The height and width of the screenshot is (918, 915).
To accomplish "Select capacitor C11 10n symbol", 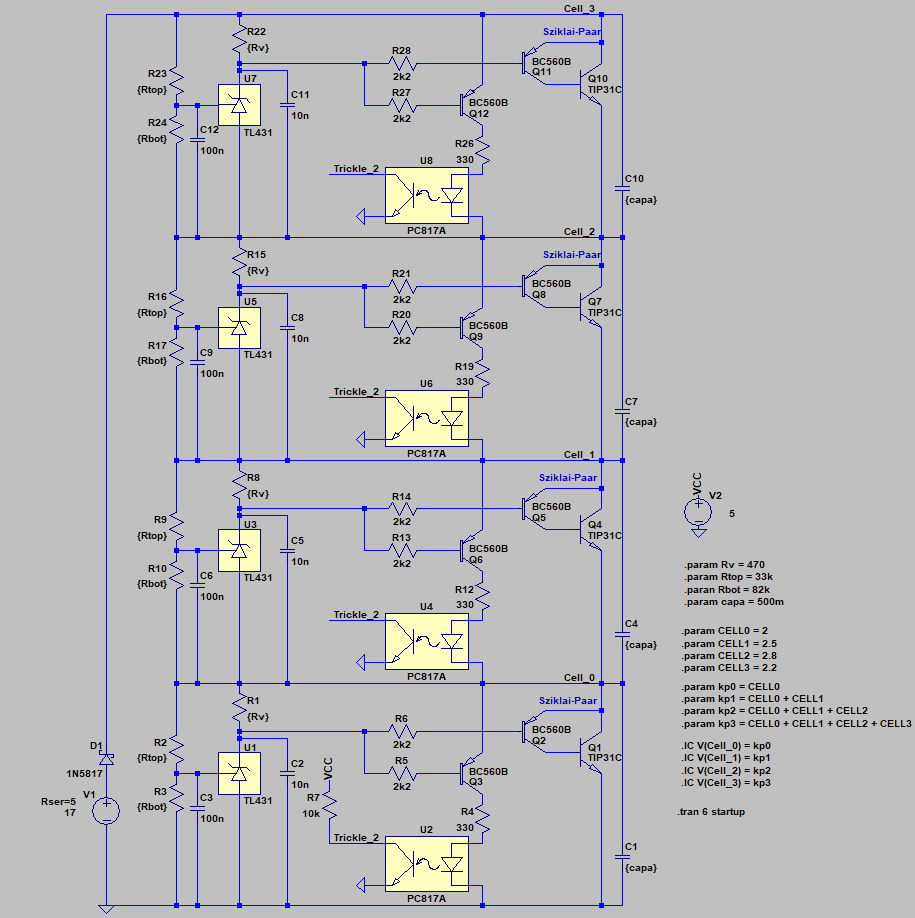I will [x=287, y=105].
